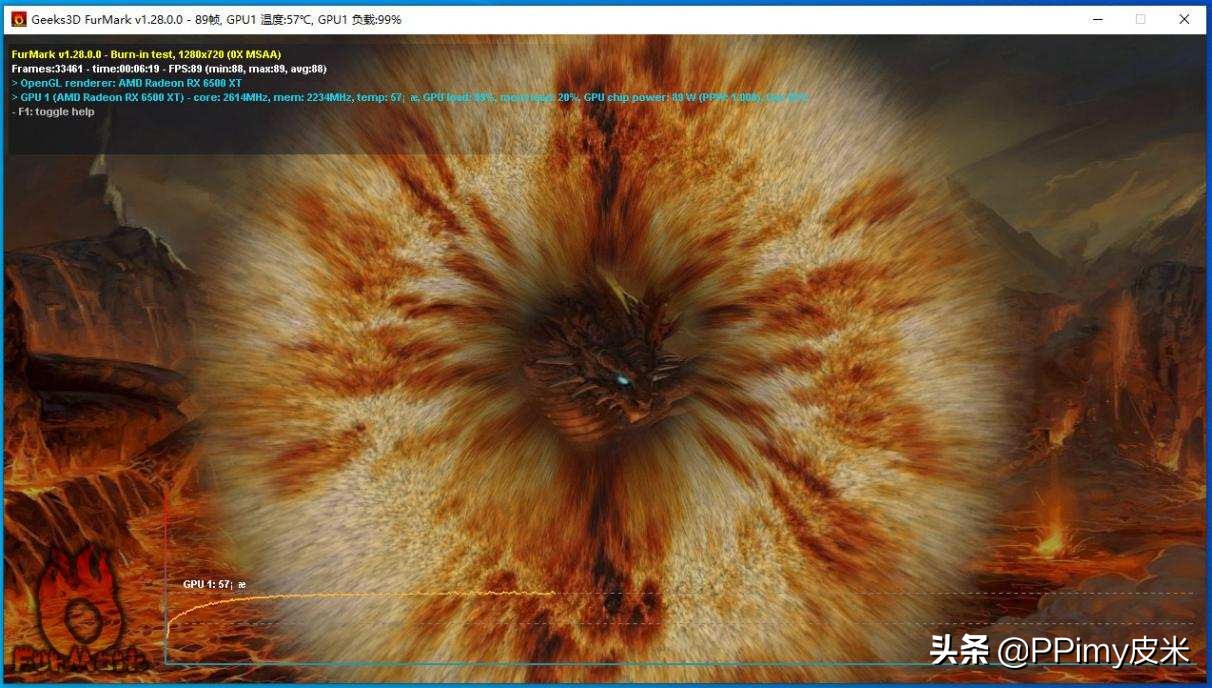This screenshot has height=688, width=1212.
Task: Click the FurMark flame icon in title bar
Action: 18,19
